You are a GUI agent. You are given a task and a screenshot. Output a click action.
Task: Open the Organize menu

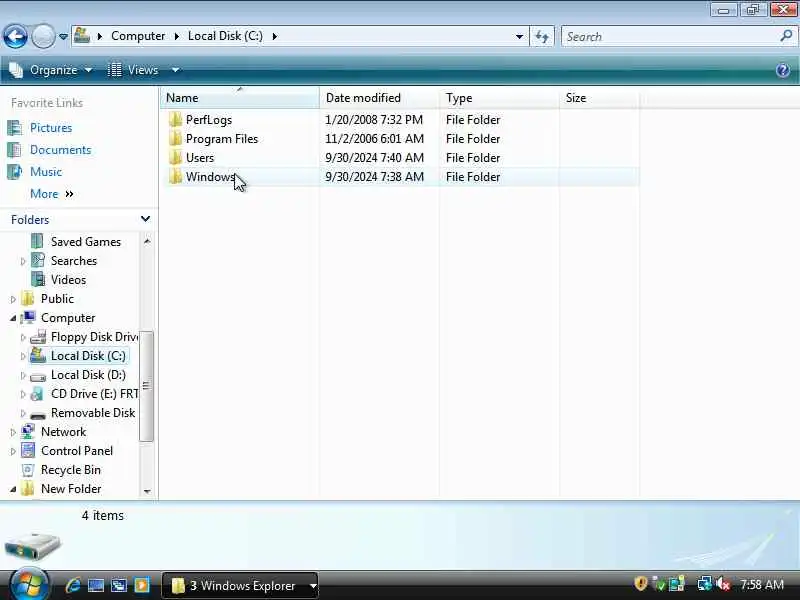pyautogui.click(x=51, y=70)
